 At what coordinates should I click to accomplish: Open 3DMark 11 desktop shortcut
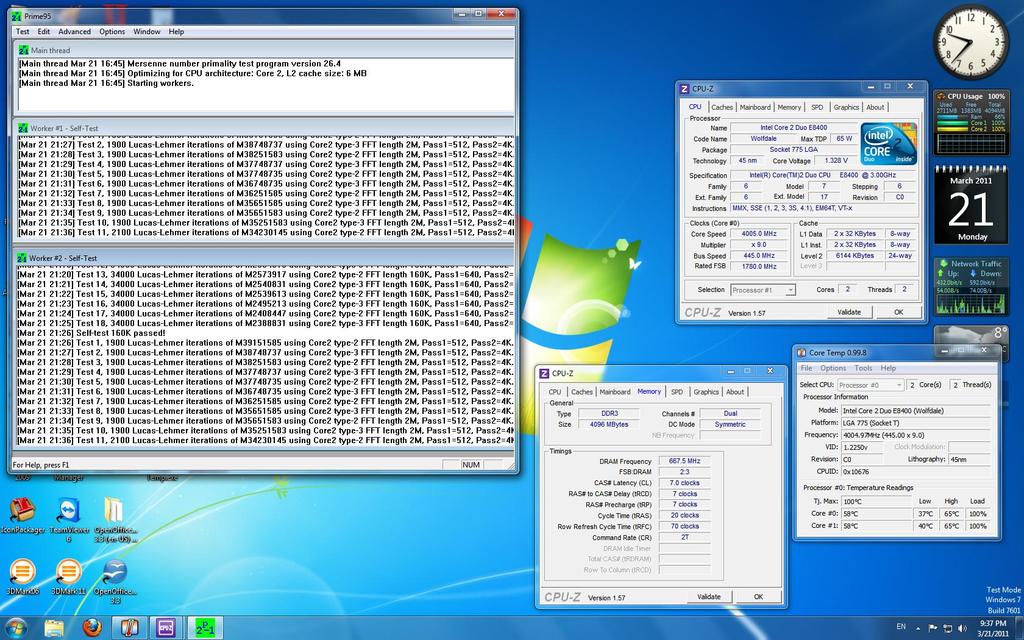(x=69, y=577)
